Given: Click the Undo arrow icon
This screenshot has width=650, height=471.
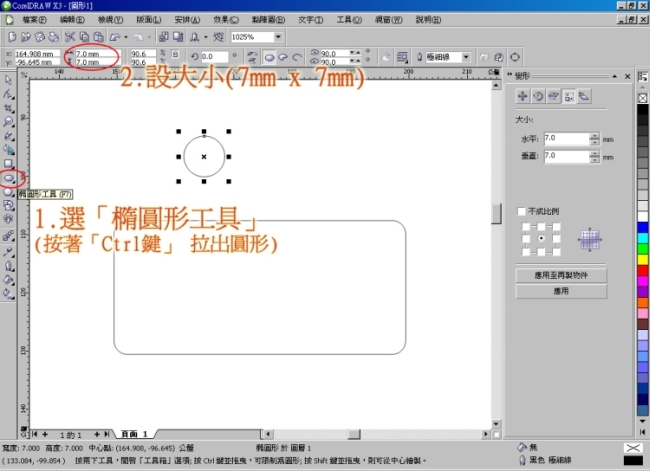Looking at the screenshot, I should pyautogui.click(x=114, y=37).
